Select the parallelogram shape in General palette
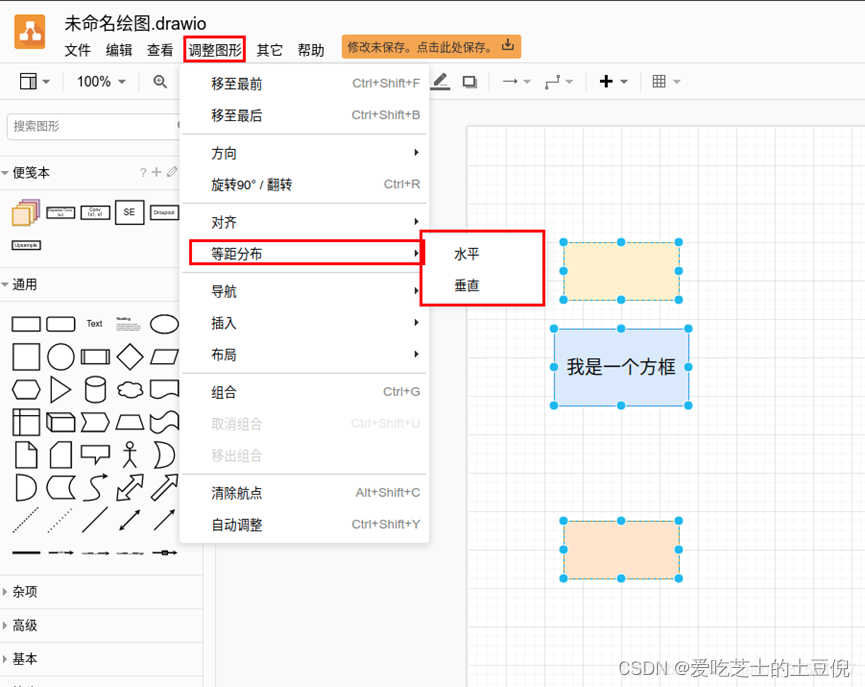This screenshot has width=865, height=687. 164,357
